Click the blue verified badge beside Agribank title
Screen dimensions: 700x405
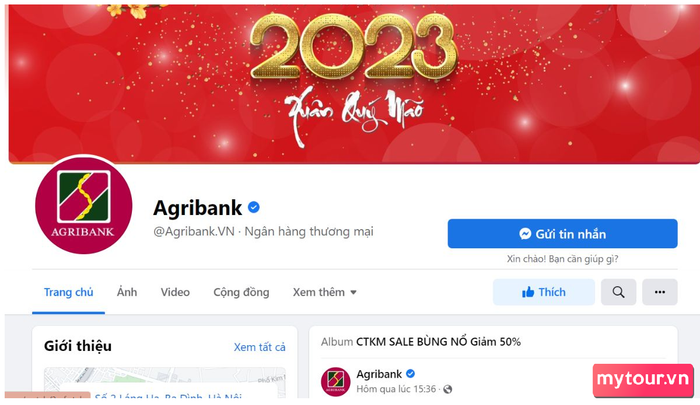tap(254, 208)
